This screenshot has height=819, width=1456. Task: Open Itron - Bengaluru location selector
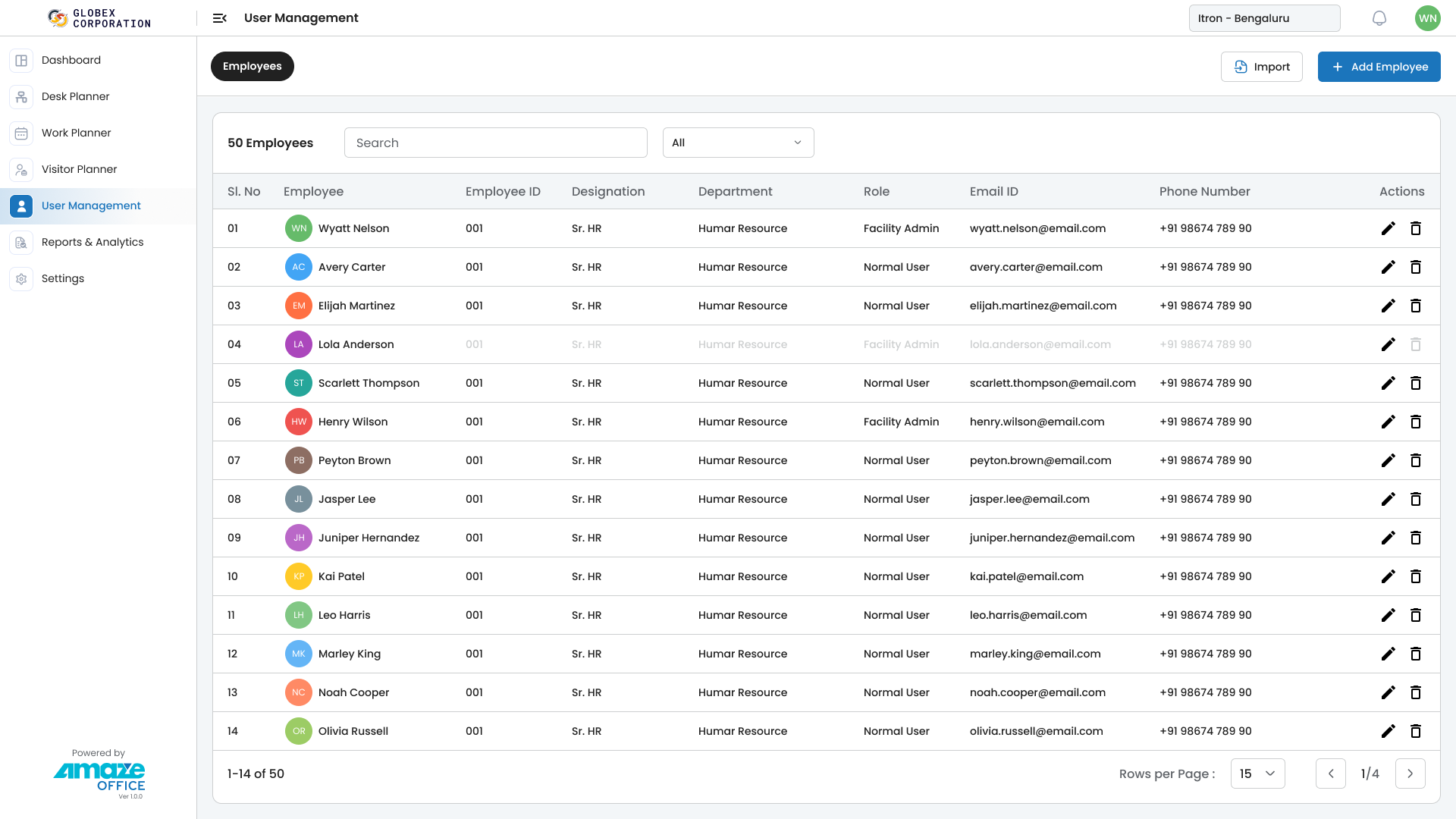click(x=1264, y=18)
